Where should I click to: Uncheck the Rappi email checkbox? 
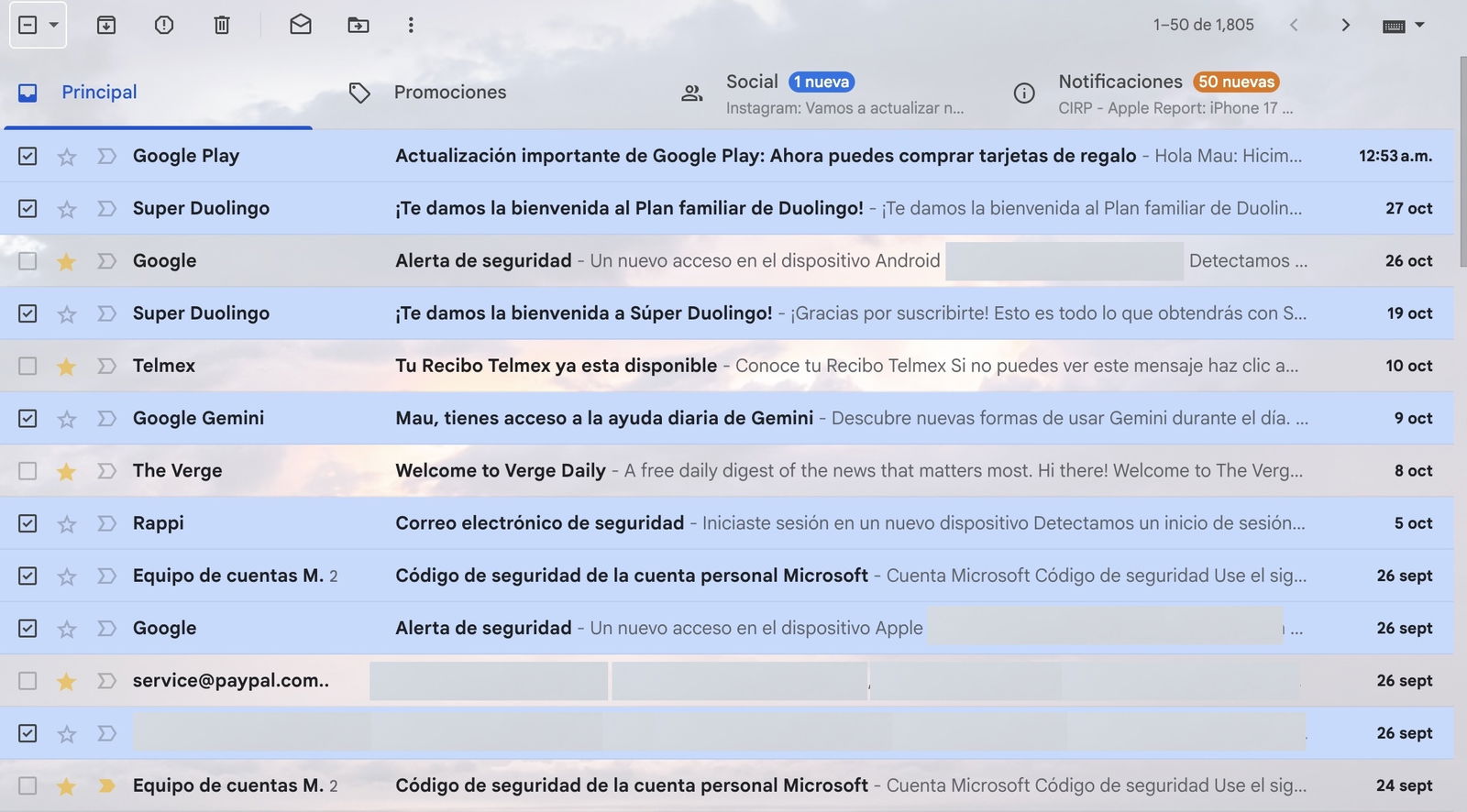pyautogui.click(x=28, y=523)
